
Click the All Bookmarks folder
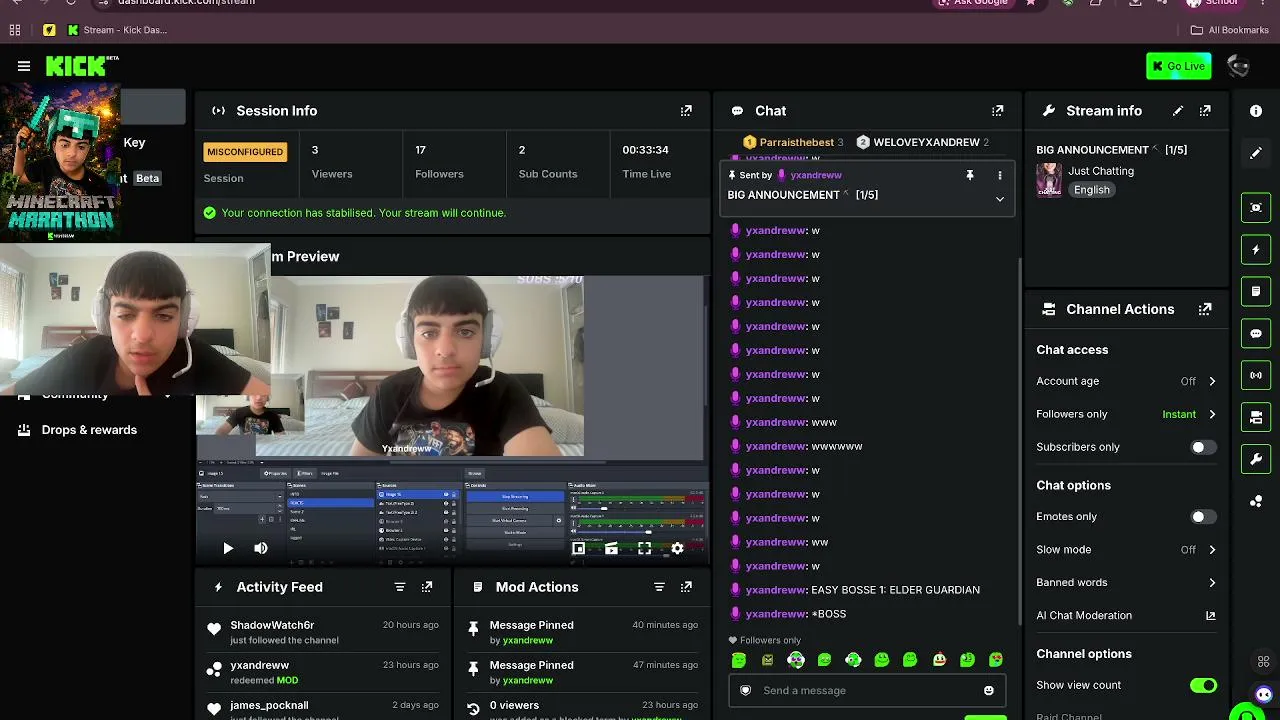coord(1231,30)
